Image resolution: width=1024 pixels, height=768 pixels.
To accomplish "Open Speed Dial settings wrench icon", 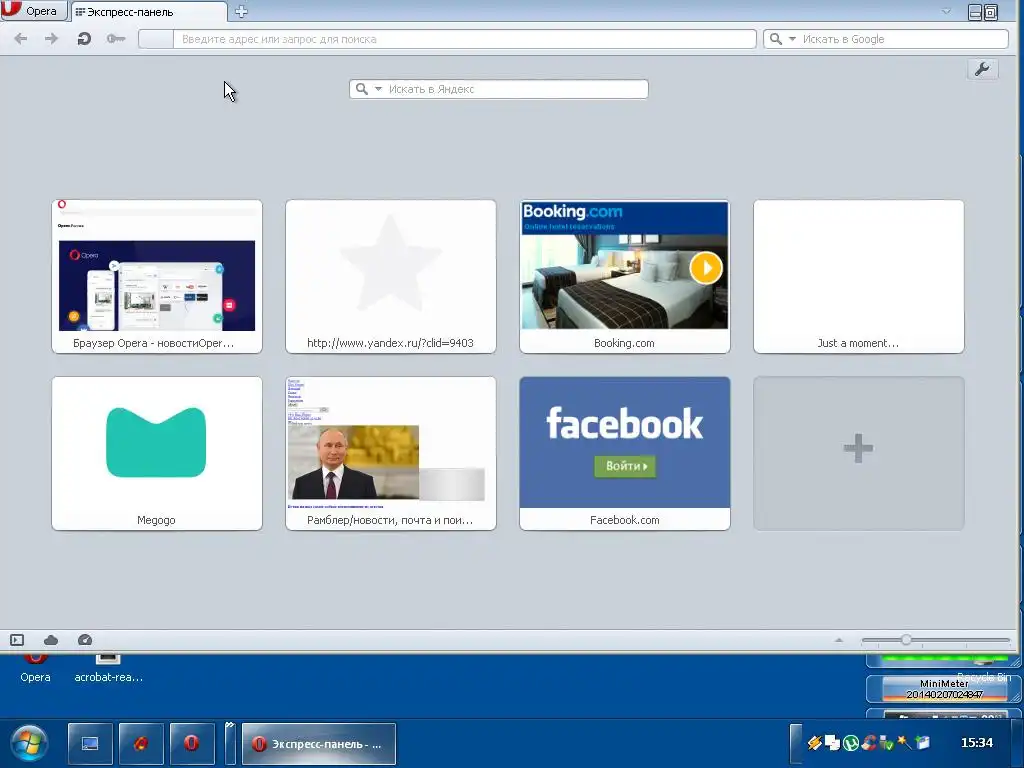I will pyautogui.click(x=982, y=69).
